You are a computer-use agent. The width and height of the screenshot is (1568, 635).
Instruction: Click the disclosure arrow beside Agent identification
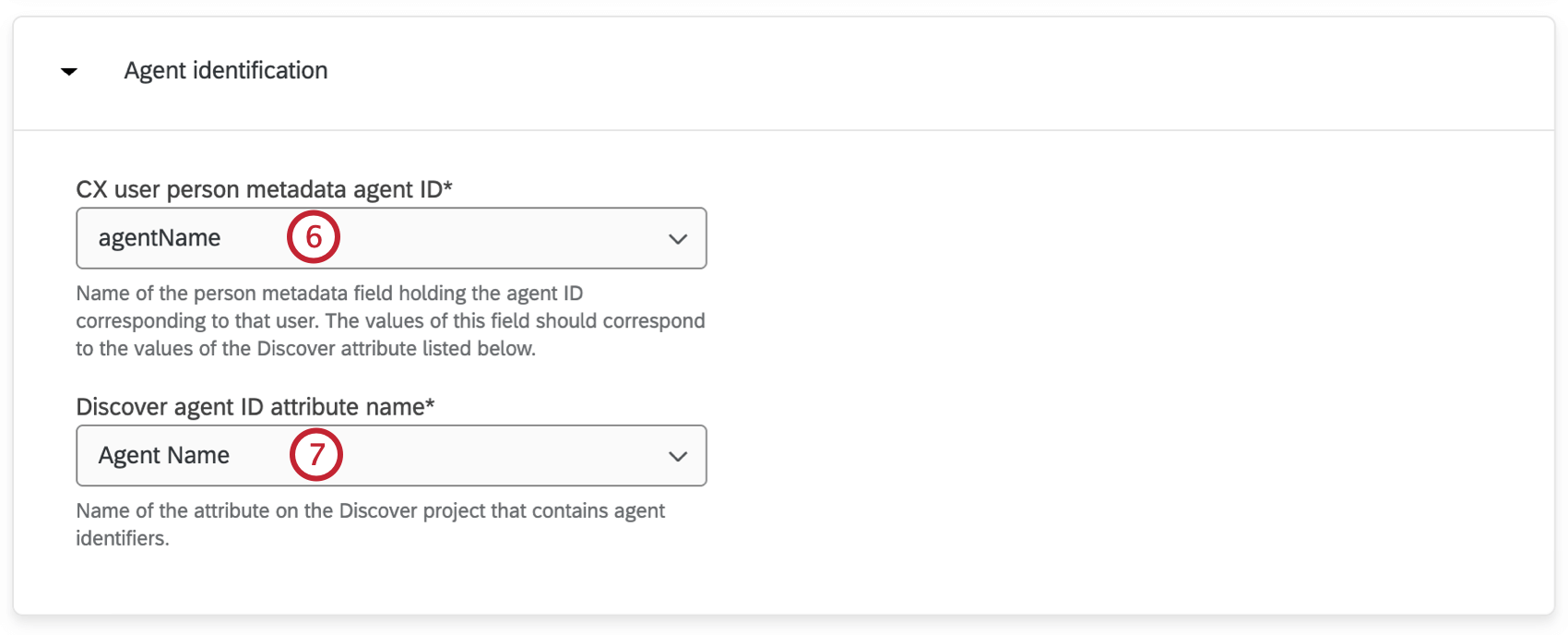tap(66, 70)
